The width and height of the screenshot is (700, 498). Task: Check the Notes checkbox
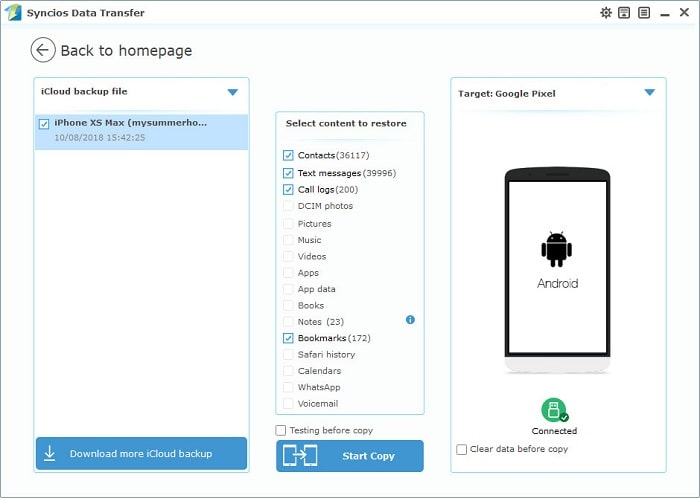(288, 322)
